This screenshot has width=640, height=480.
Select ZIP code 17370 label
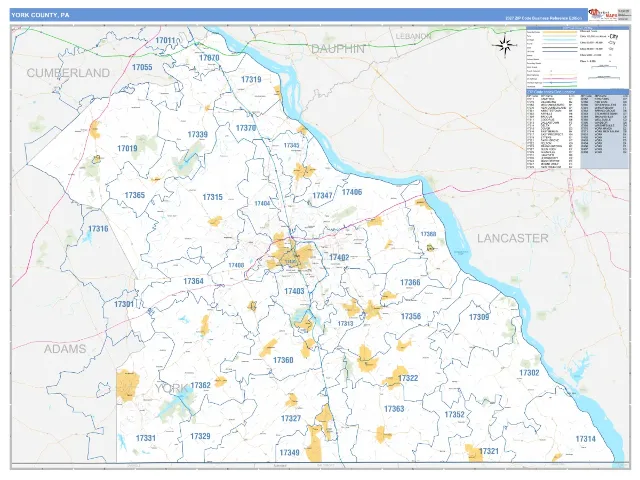point(246,128)
